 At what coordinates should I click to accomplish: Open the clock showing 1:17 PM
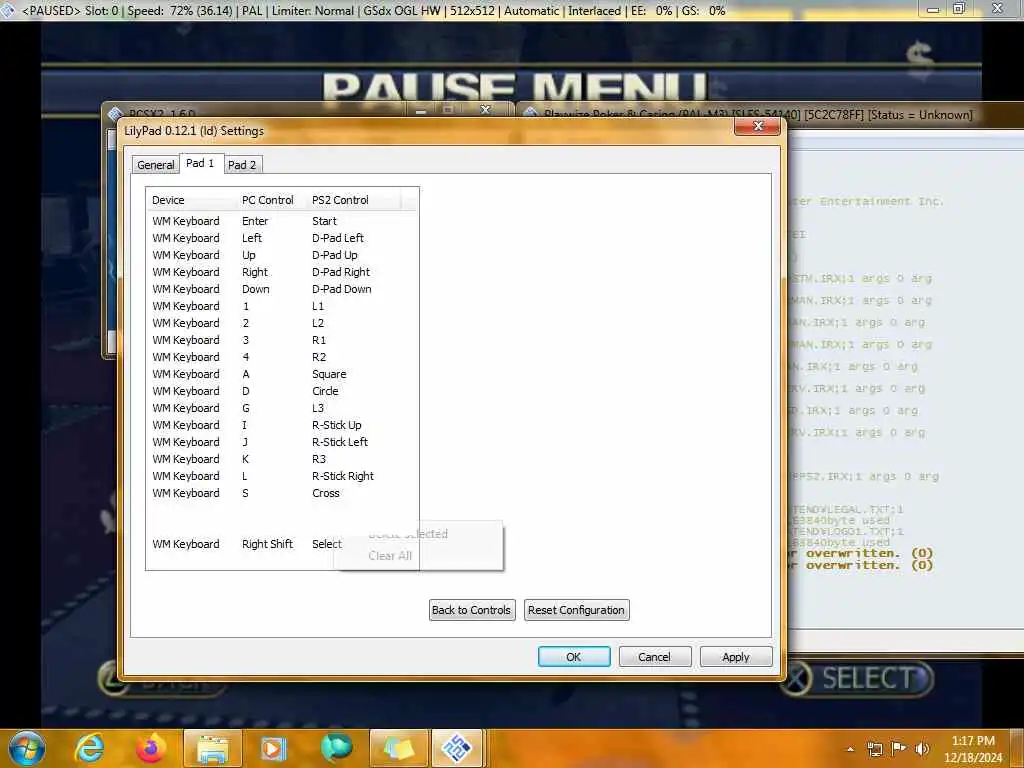click(972, 749)
